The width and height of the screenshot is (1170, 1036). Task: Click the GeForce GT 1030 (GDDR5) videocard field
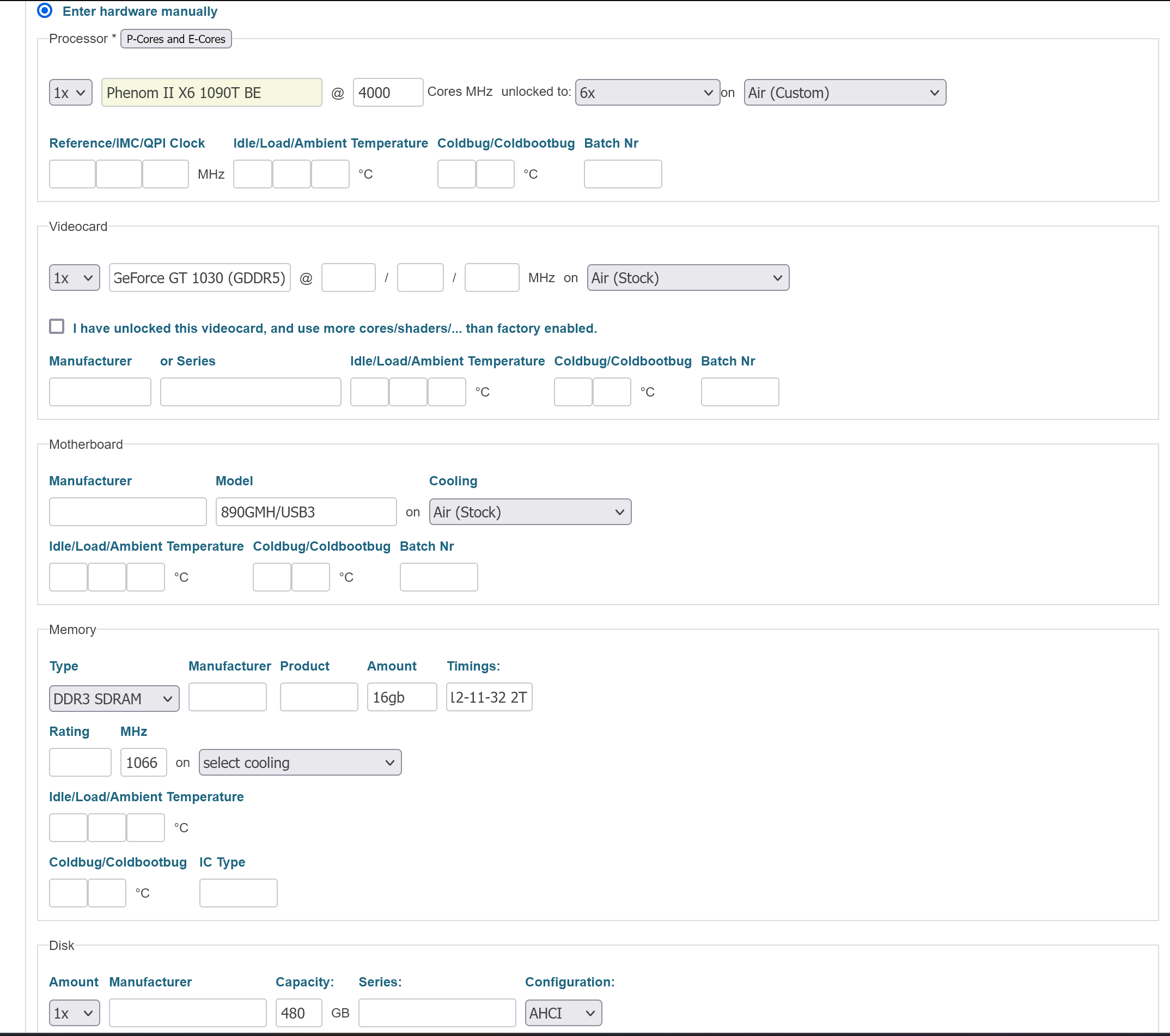[199, 278]
